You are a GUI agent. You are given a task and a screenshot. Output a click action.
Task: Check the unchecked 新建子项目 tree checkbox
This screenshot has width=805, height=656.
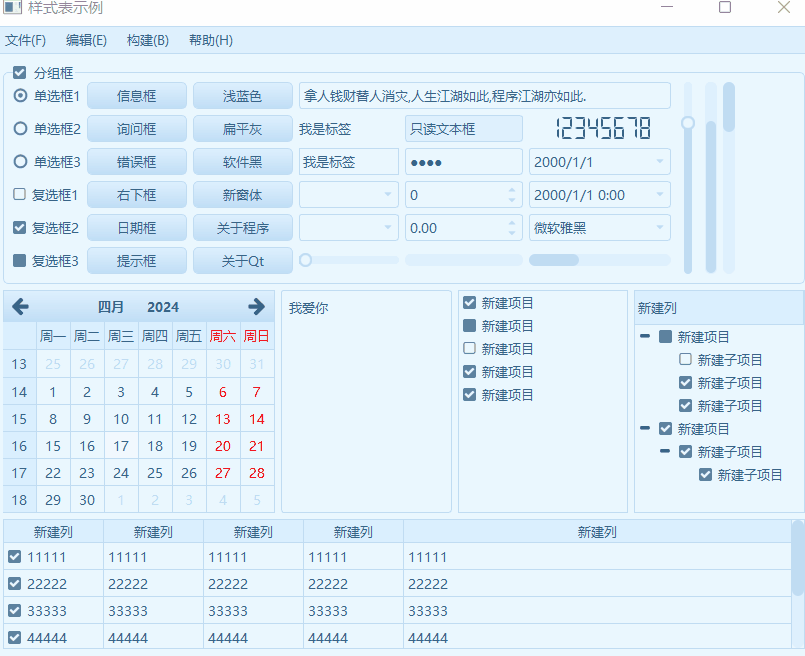click(x=685, y=359)
